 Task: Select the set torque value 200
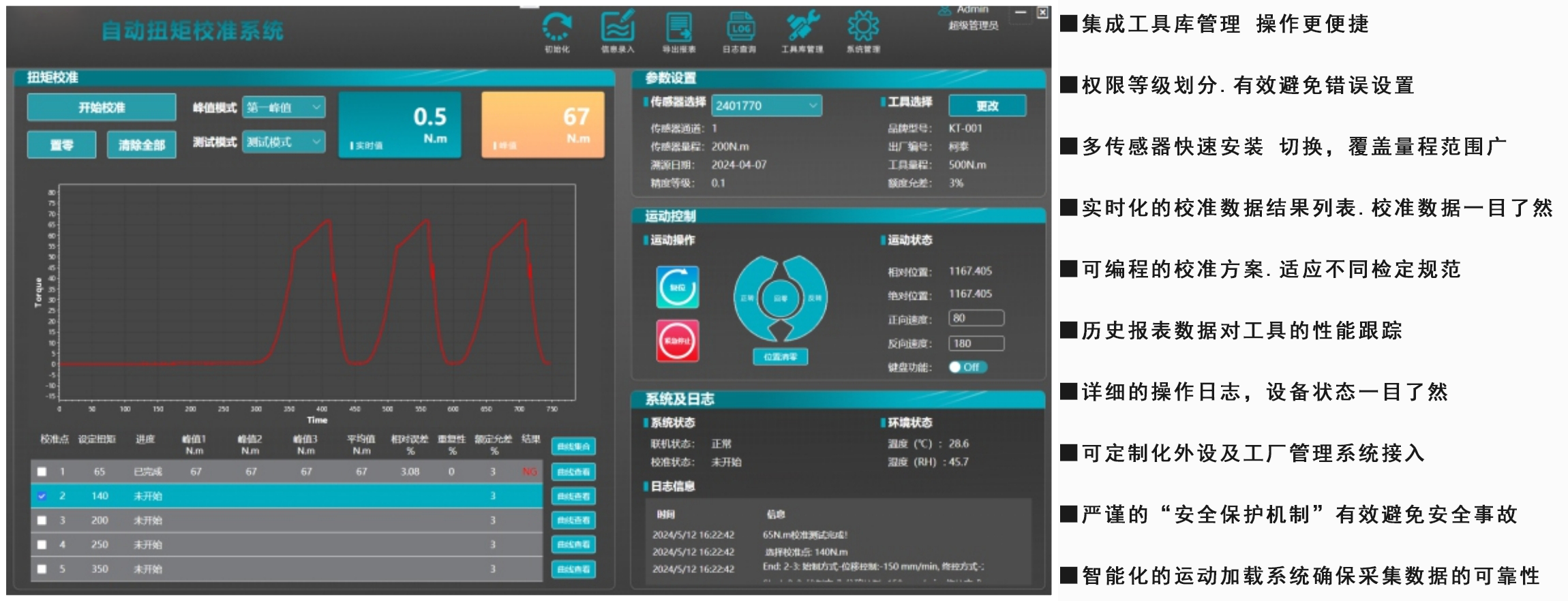tap(100, 521)
